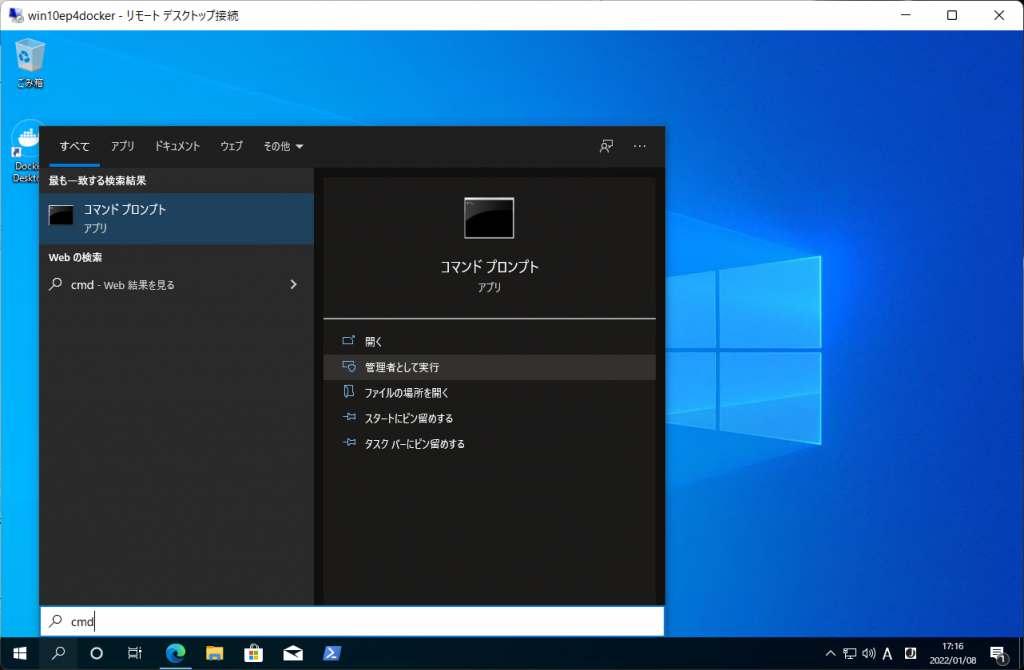This screenshot has width=1024, height=670.
Task: Click the 最も一致する検索結果 heading
Action: click(97, 181)
